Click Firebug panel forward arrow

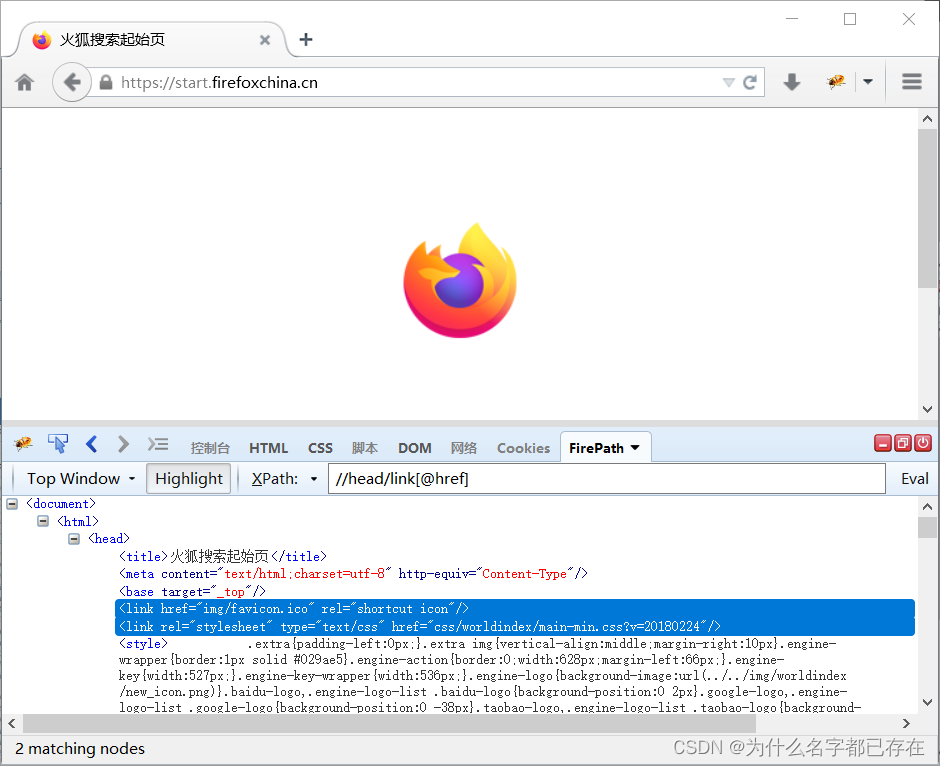point(123,444)
